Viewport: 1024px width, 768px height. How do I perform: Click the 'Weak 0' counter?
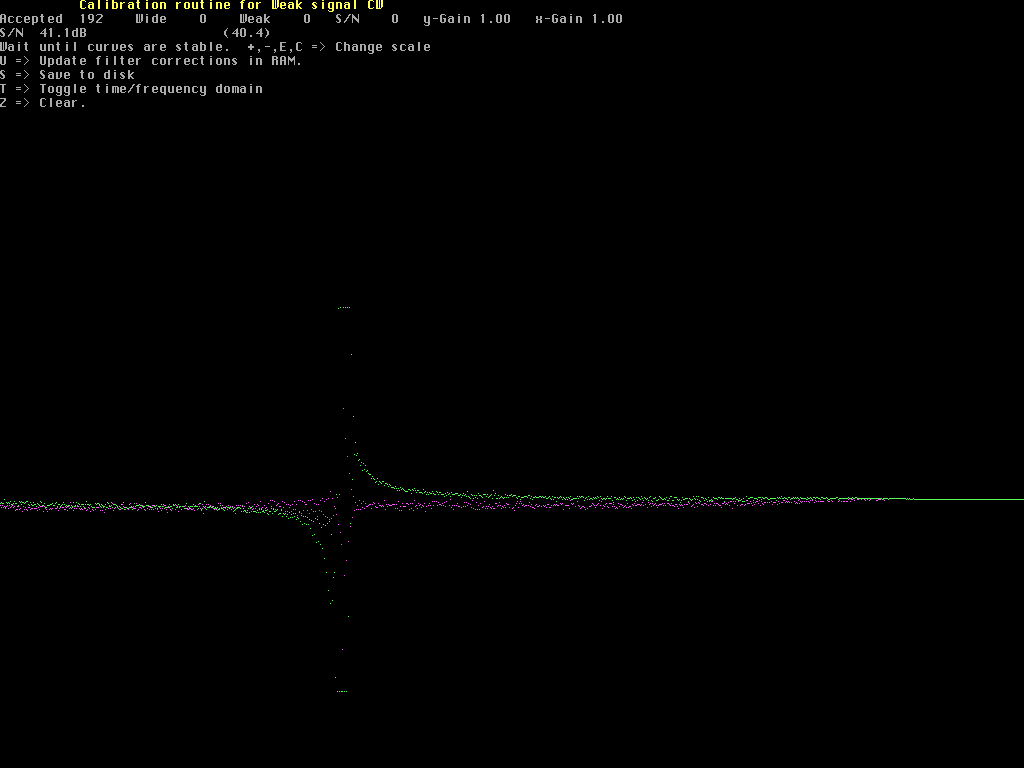[x=275, y=19]
